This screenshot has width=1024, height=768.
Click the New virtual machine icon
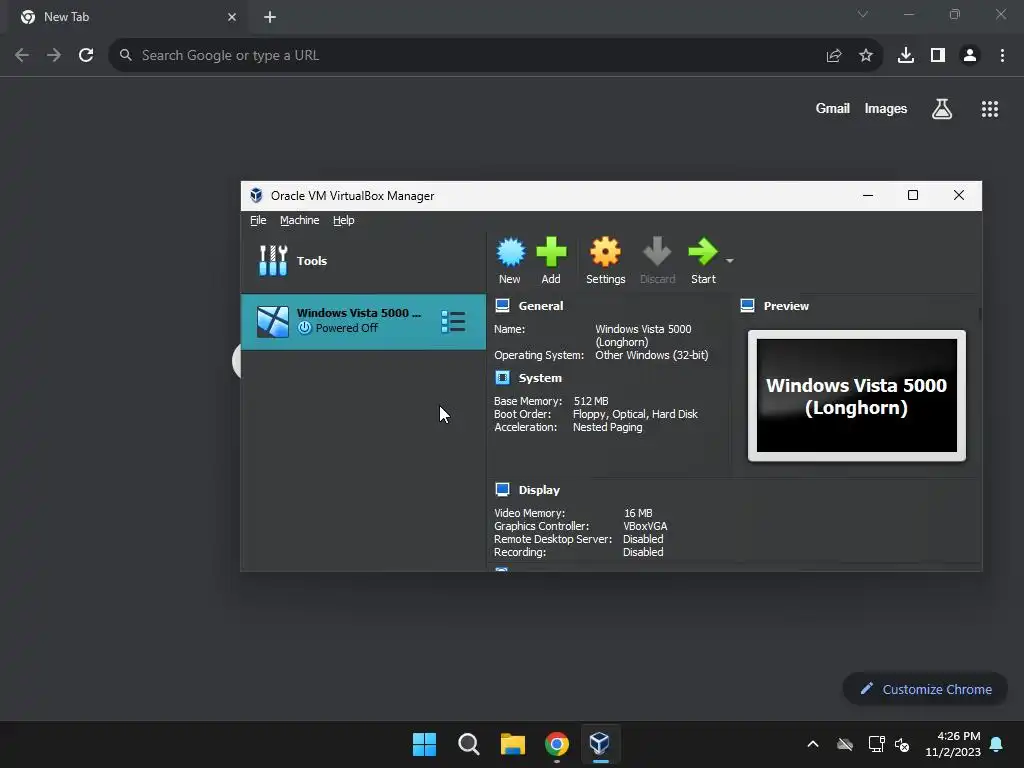pos(510,252)
